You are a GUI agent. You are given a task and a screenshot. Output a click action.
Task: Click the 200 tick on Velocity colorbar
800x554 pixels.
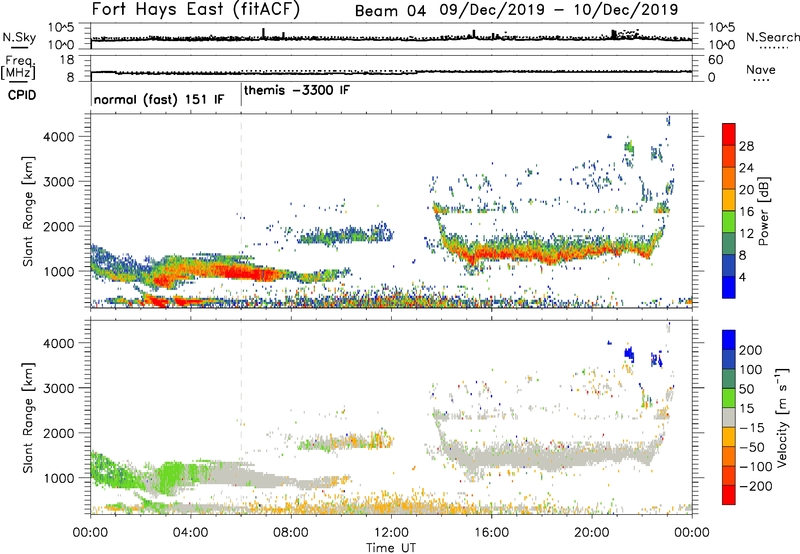tap(751, 350)
